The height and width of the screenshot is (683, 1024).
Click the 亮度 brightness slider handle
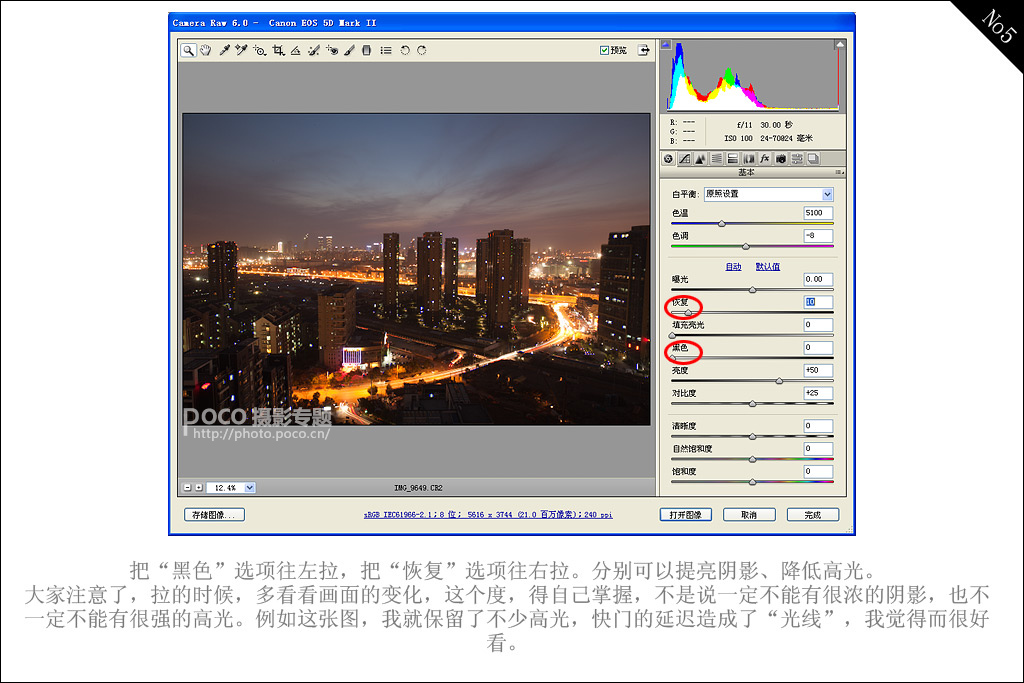tap(779, 381)
